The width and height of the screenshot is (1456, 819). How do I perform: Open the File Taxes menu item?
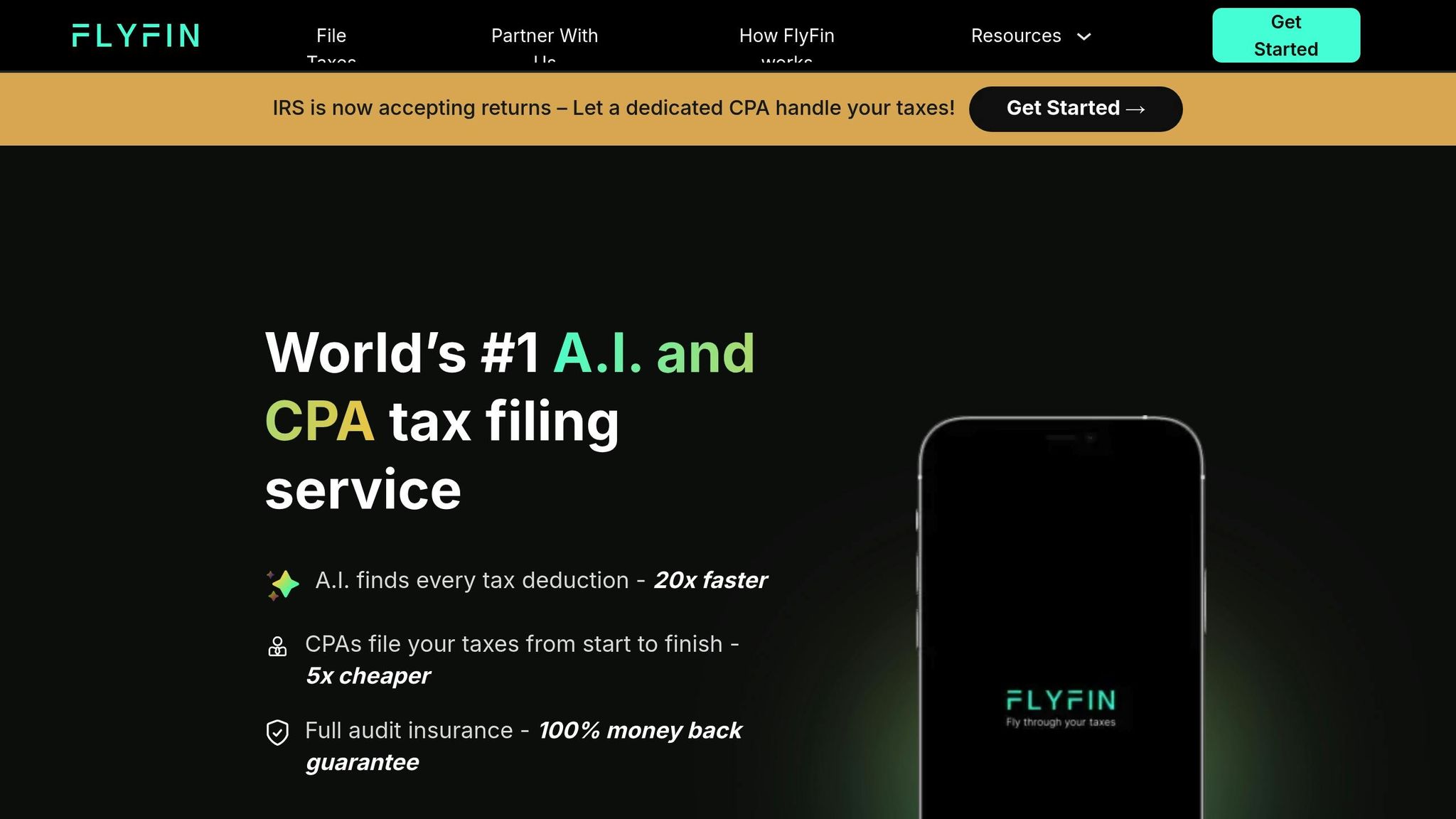coord(331,44)
